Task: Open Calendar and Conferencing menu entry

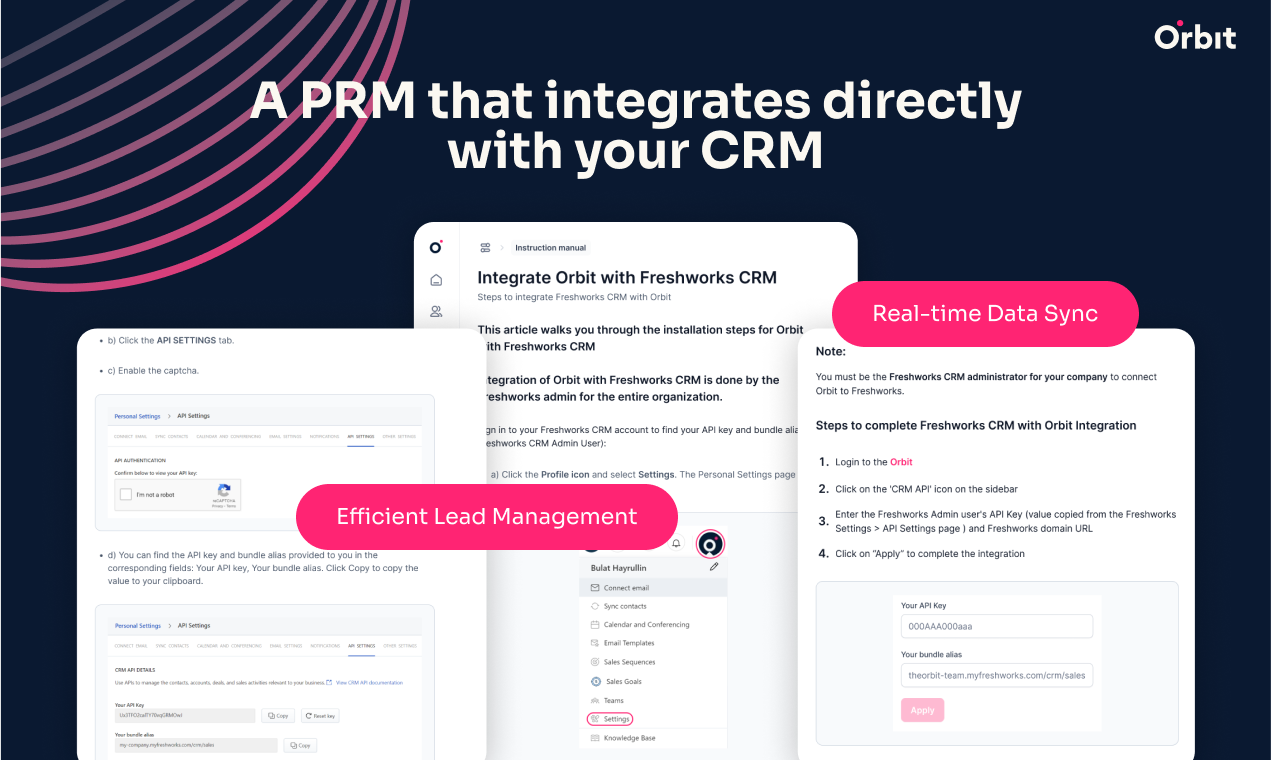Action: point(653,624)
